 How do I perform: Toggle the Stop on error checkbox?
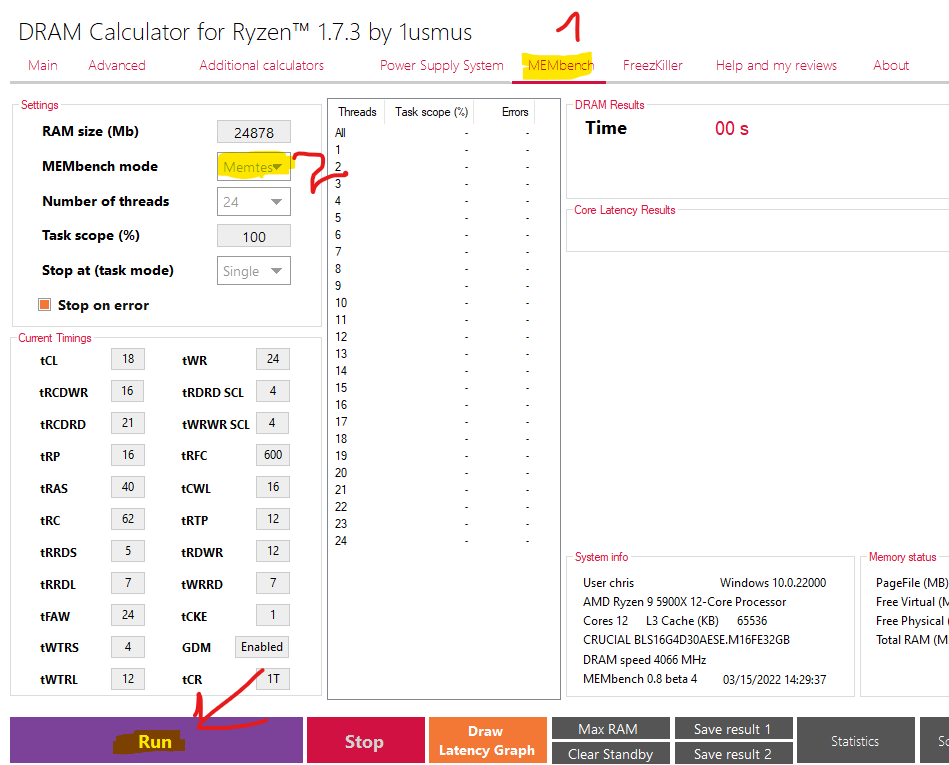click(x=45, y=304)
